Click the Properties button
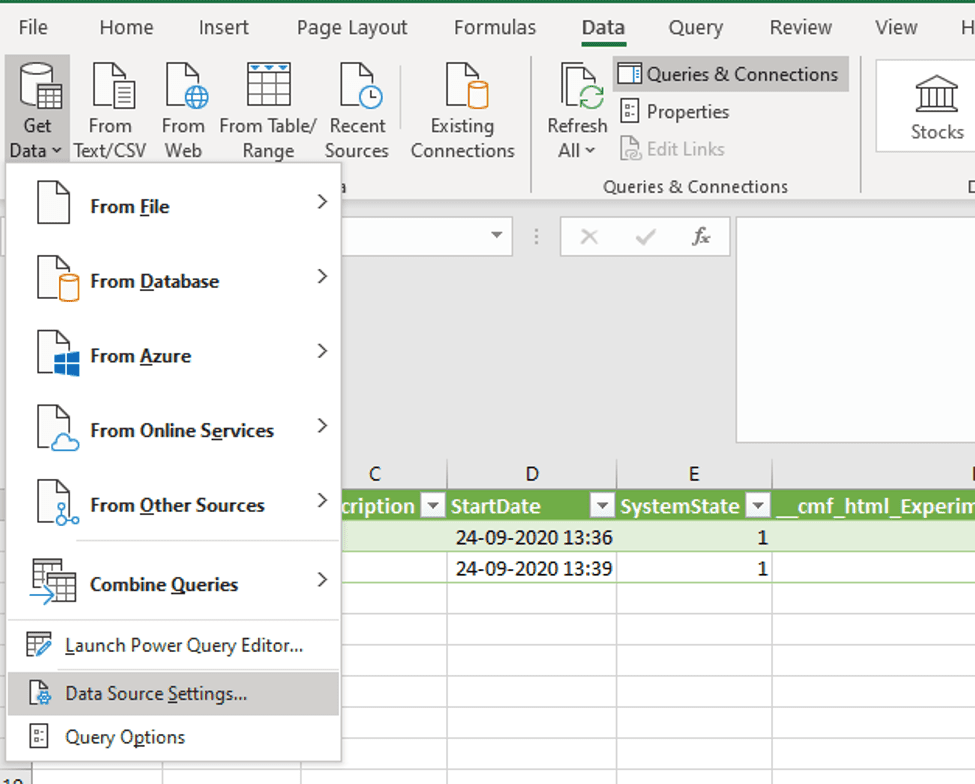Viewport: 975px width, 784px height. (x=687, y=112)
